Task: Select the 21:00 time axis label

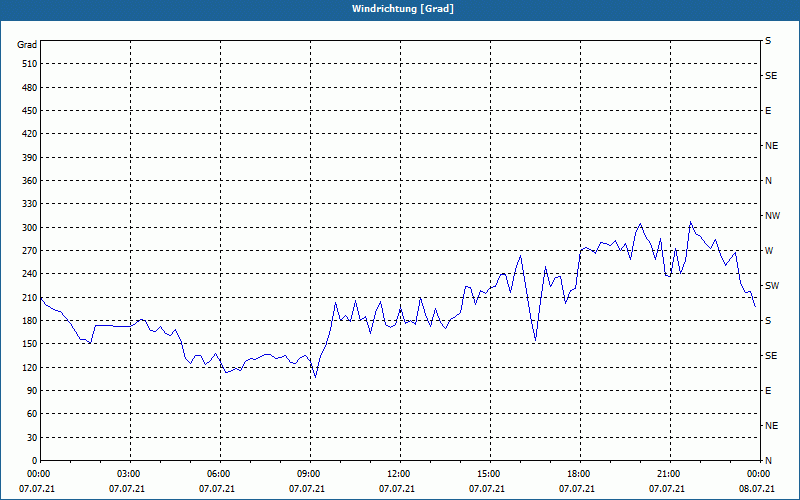Action: (670, 473)
